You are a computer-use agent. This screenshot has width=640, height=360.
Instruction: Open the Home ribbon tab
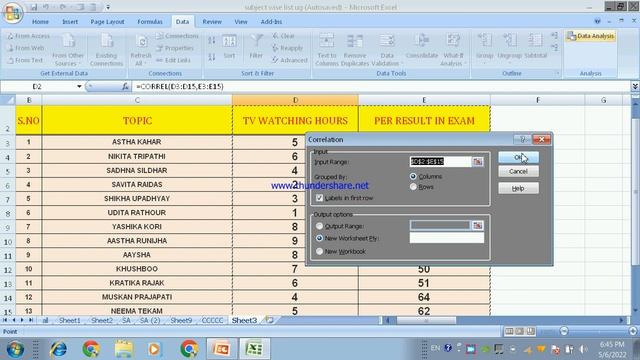[40, 22]
